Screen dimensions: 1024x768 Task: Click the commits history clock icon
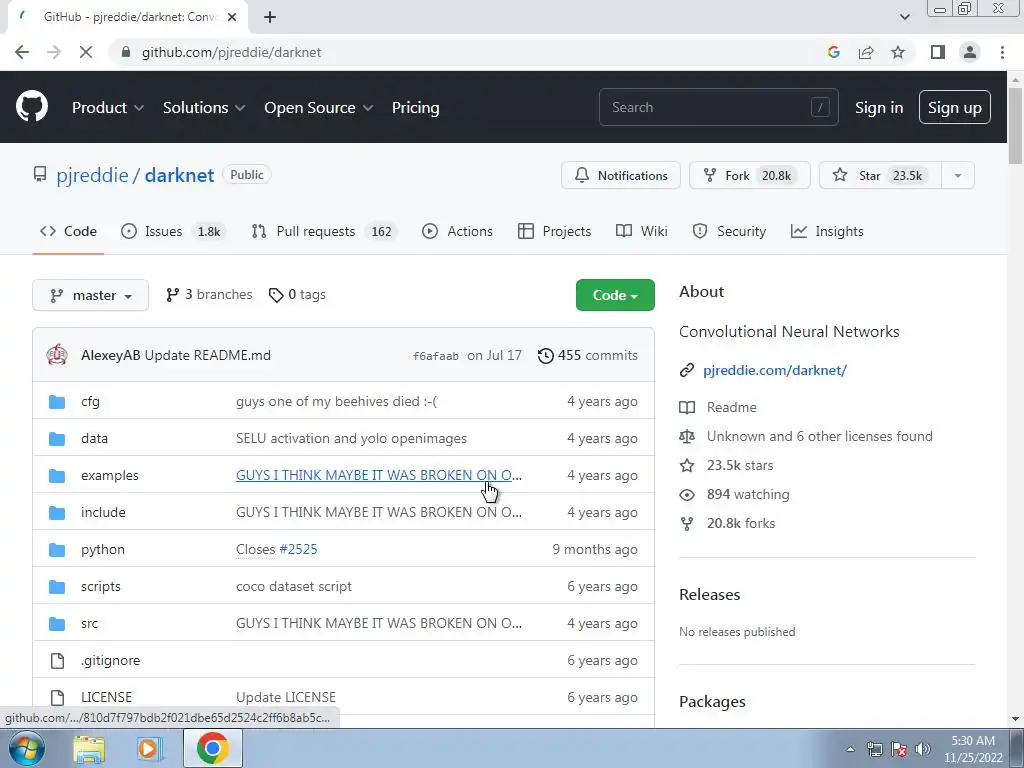pos(545,355)
